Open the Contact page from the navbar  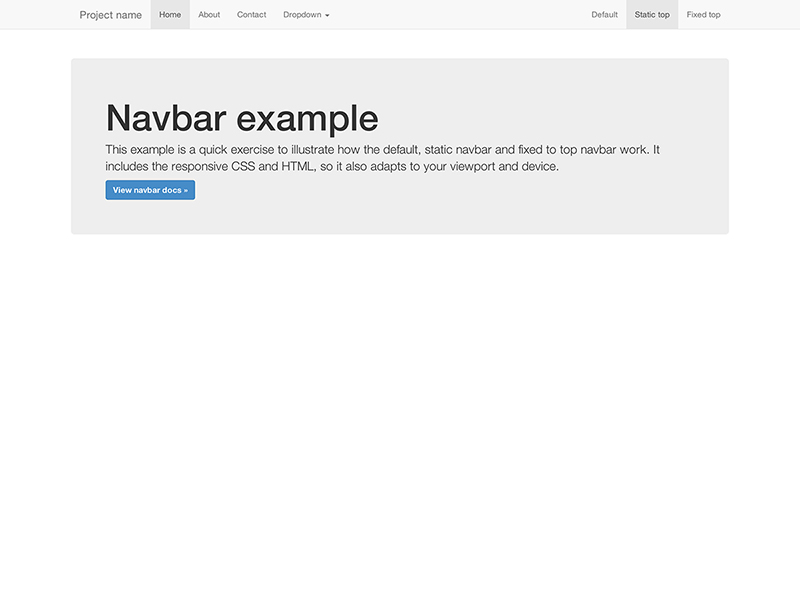[x=252, y=14]
